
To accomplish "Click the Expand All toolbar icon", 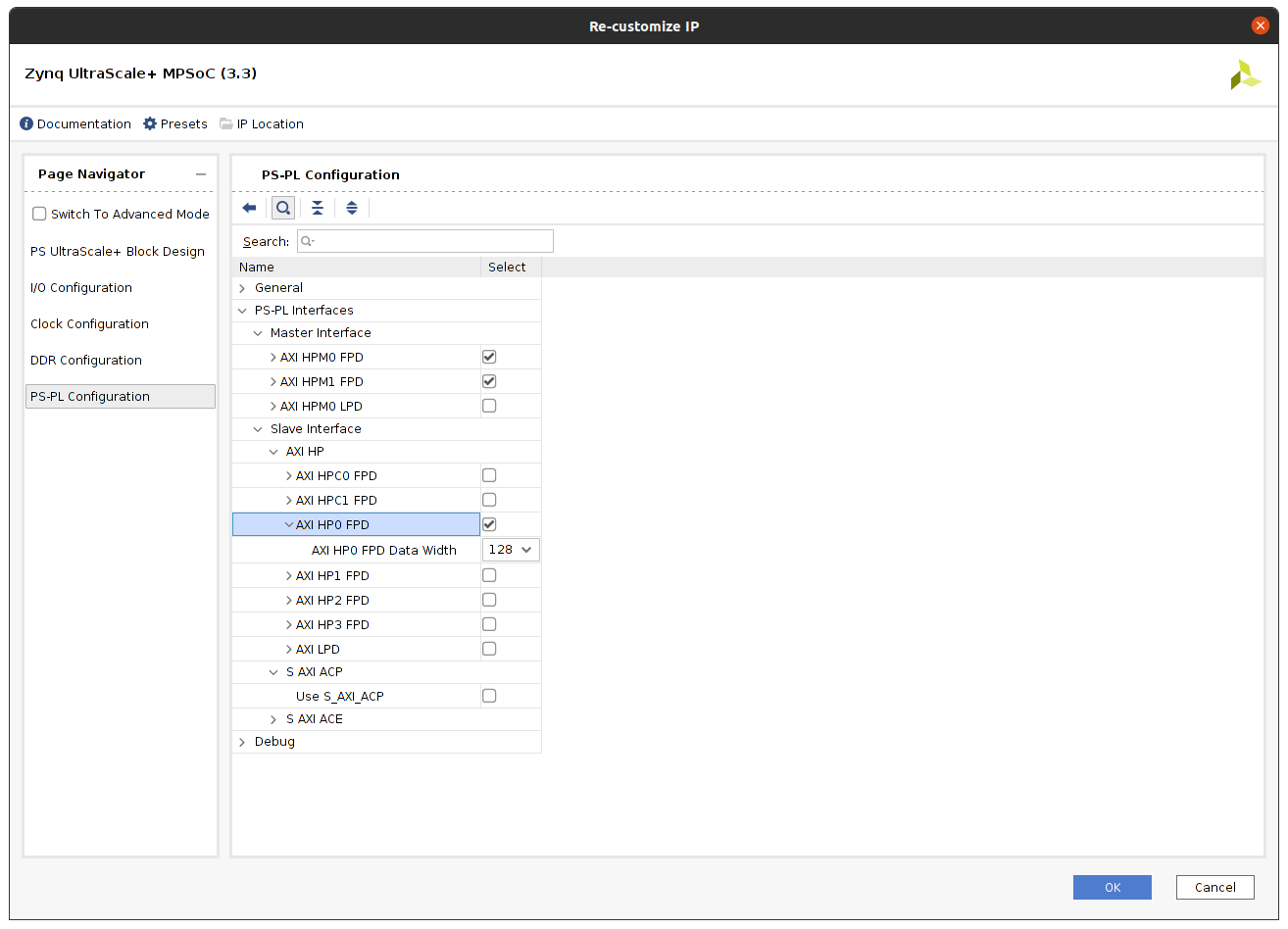I will (352, 208).
